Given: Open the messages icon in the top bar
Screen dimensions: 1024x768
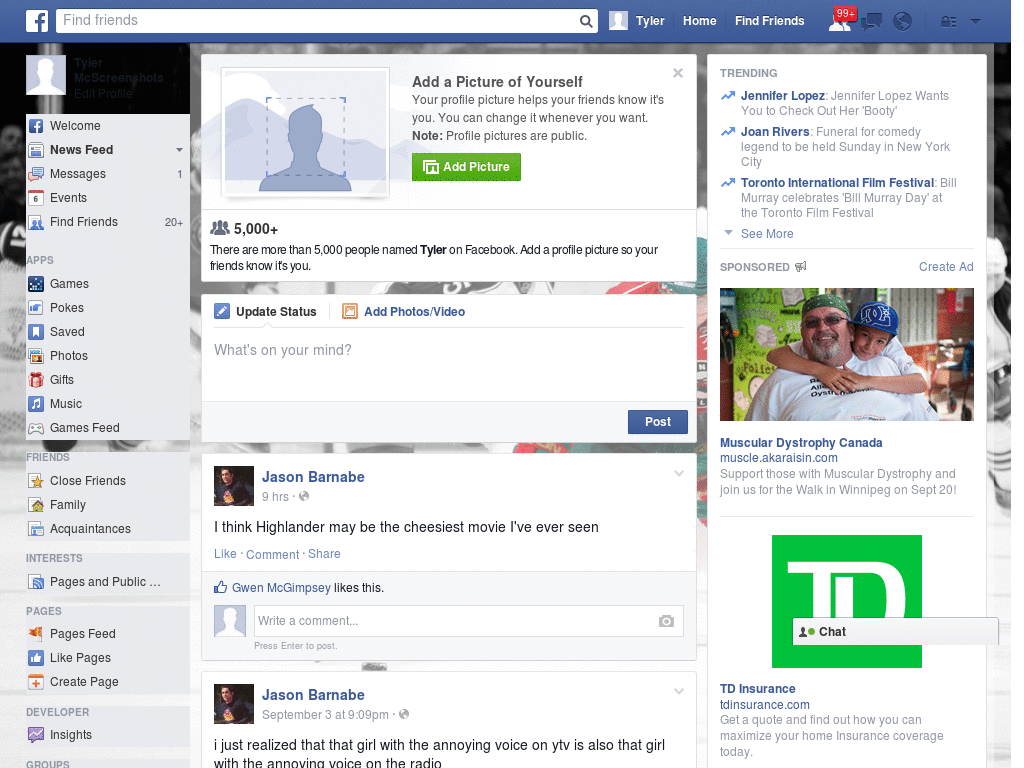Looking at the screenshot, I should (871, 22).
